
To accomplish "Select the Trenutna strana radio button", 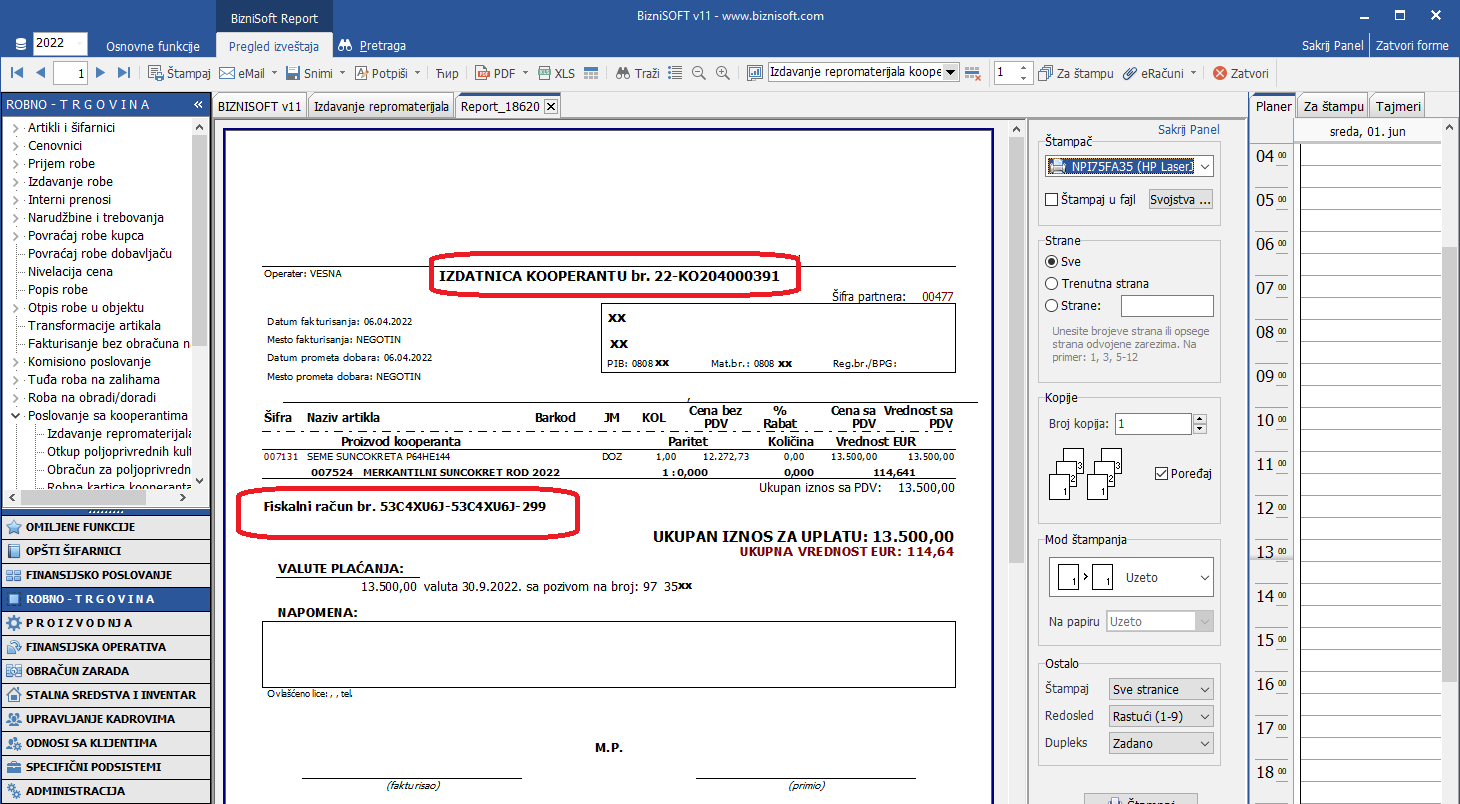I will pyautogui.click(x=1051, y=283).
